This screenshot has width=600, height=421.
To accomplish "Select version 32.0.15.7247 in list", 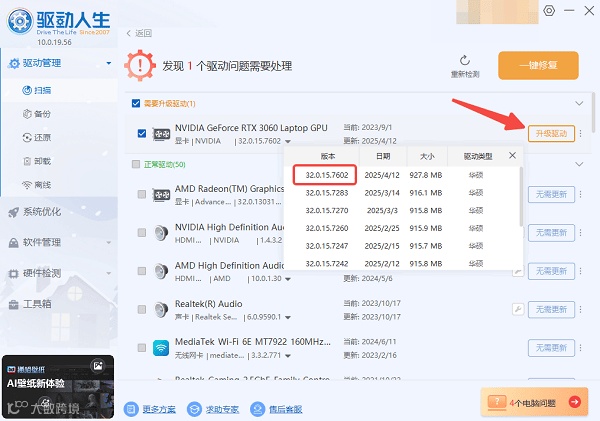I will pyautogui.click(x=327, y=246).
